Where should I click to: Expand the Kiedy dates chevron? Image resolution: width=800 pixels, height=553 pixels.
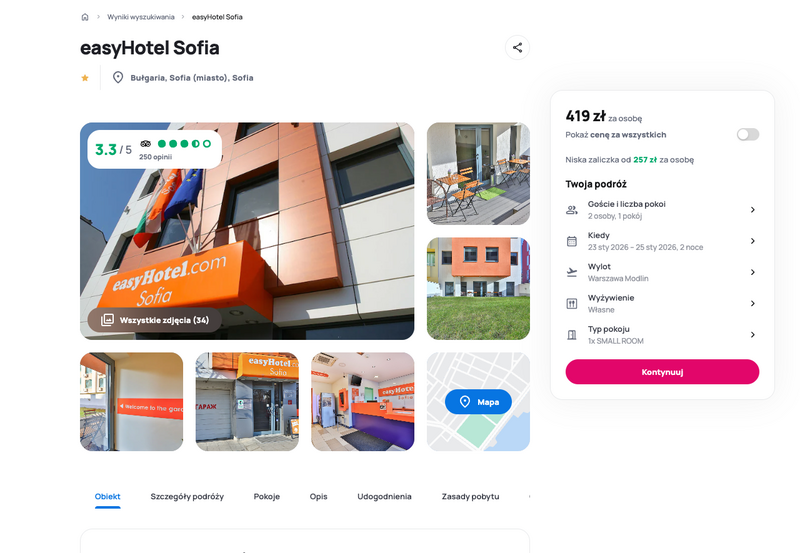753,241
